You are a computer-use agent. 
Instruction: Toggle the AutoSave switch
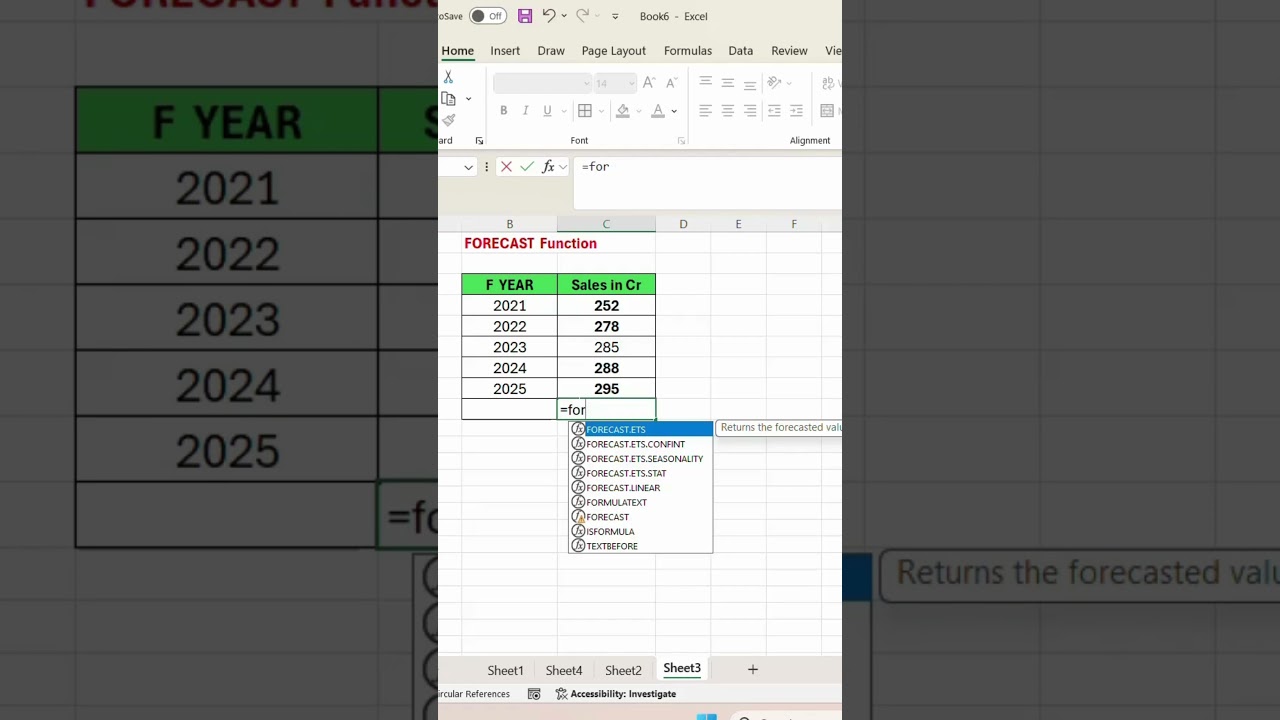(488, 16)
